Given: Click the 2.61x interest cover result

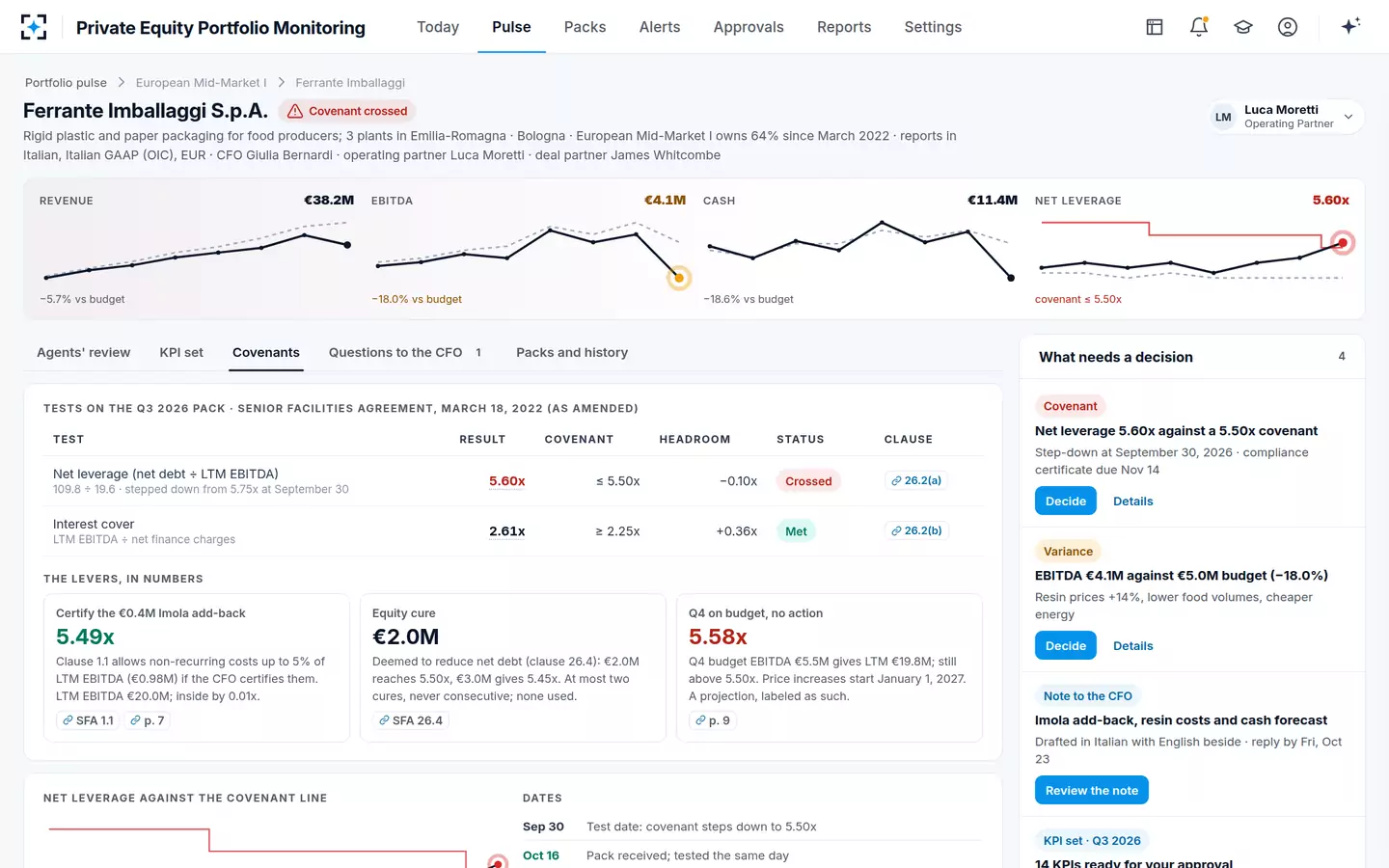Looking at the screenshot, I should (x=507, y=531).
